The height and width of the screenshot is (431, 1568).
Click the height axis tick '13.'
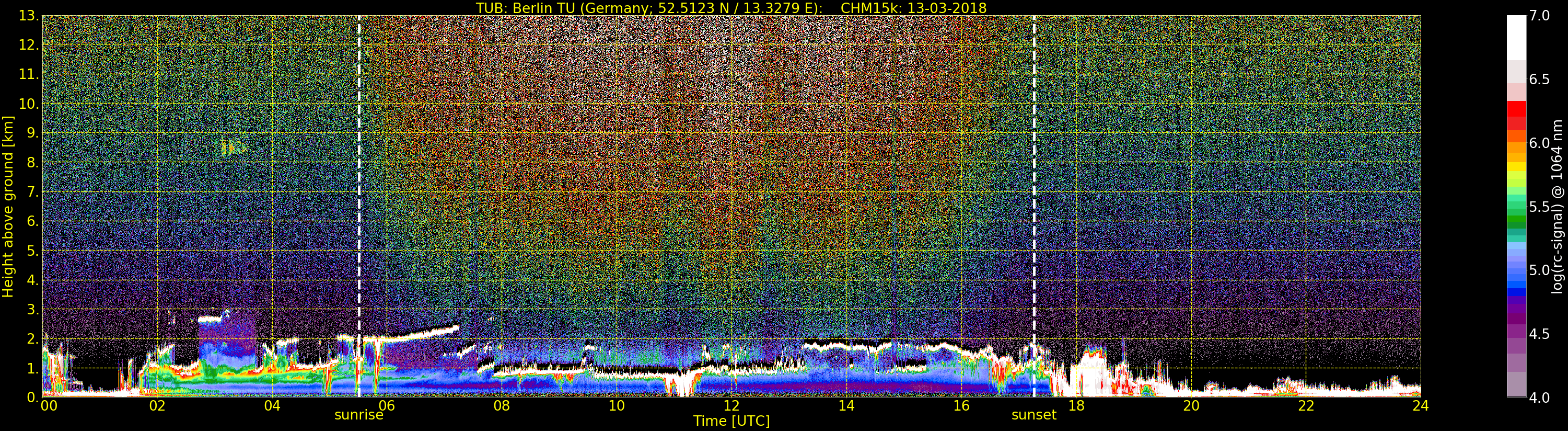[29, 16]
